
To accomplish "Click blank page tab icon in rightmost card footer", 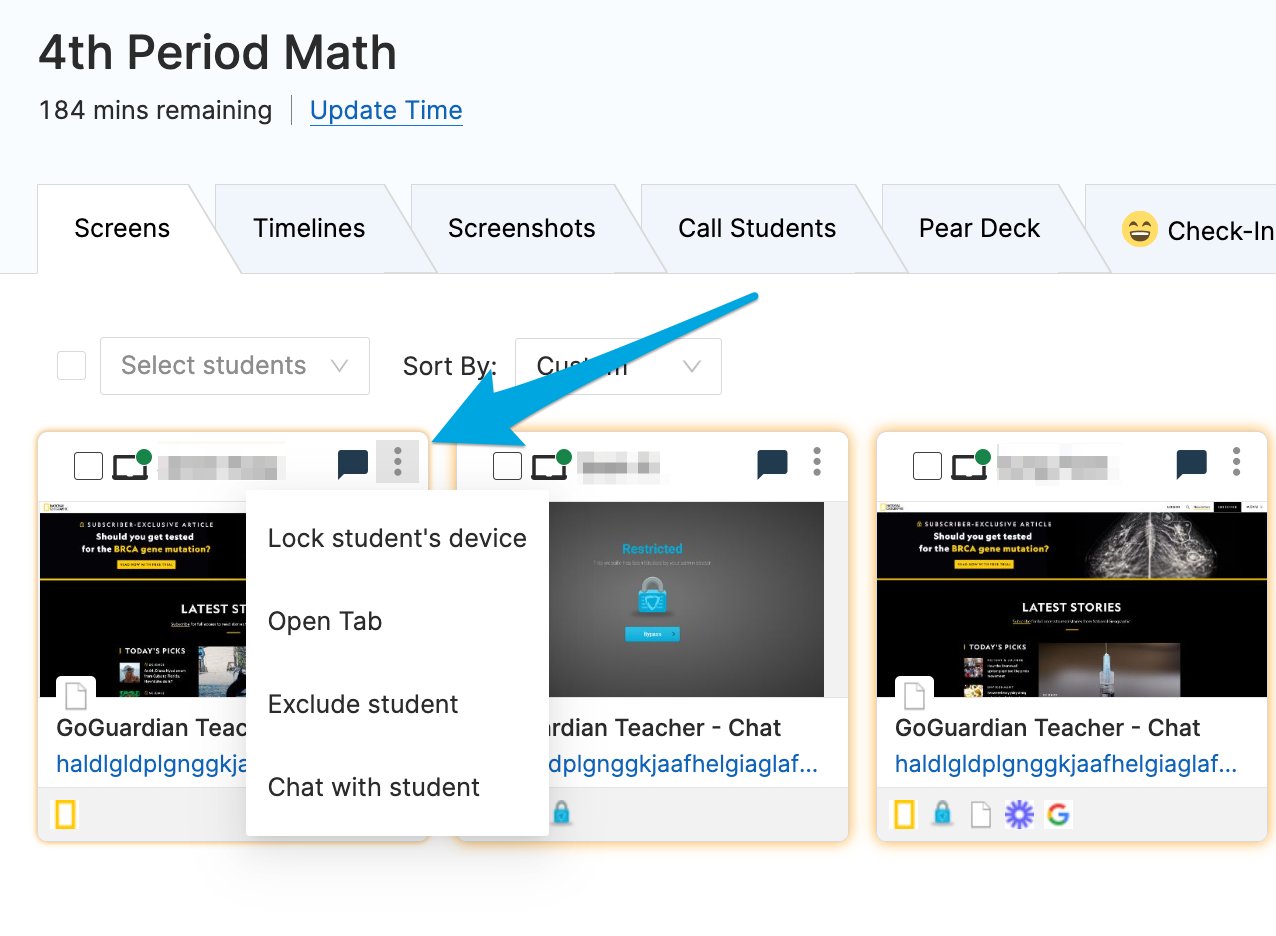I will click(x=981, y=815).
